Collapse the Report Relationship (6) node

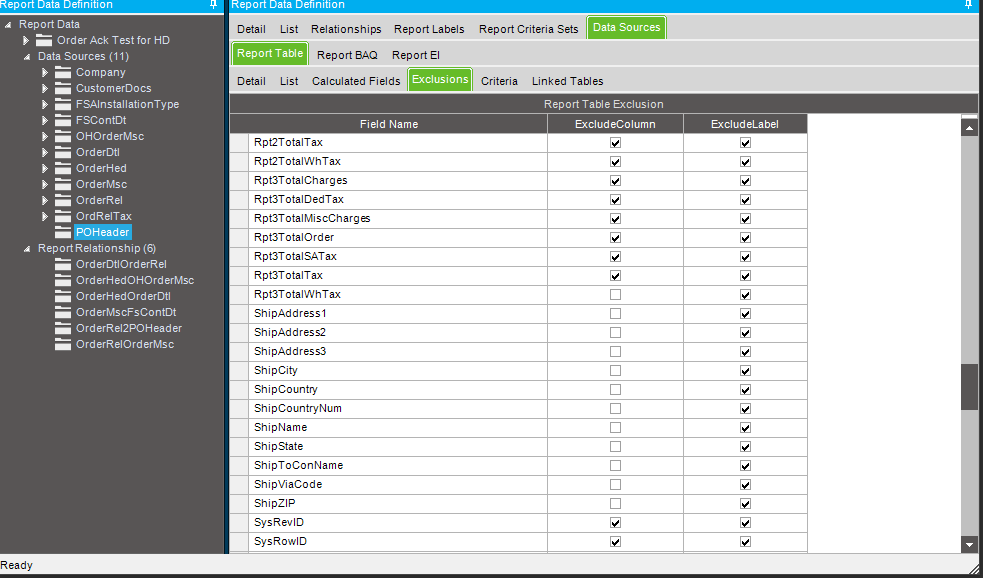click(26, 248)
